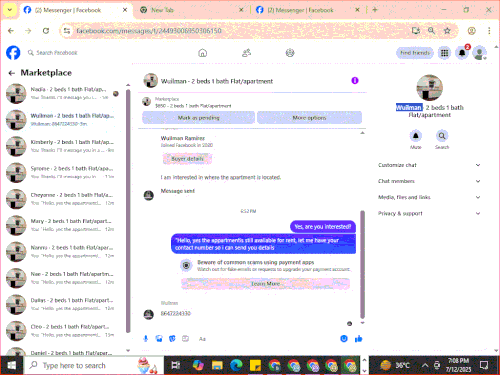
Task: Open File Explorer from taskbar
Action: pos(217,365)
